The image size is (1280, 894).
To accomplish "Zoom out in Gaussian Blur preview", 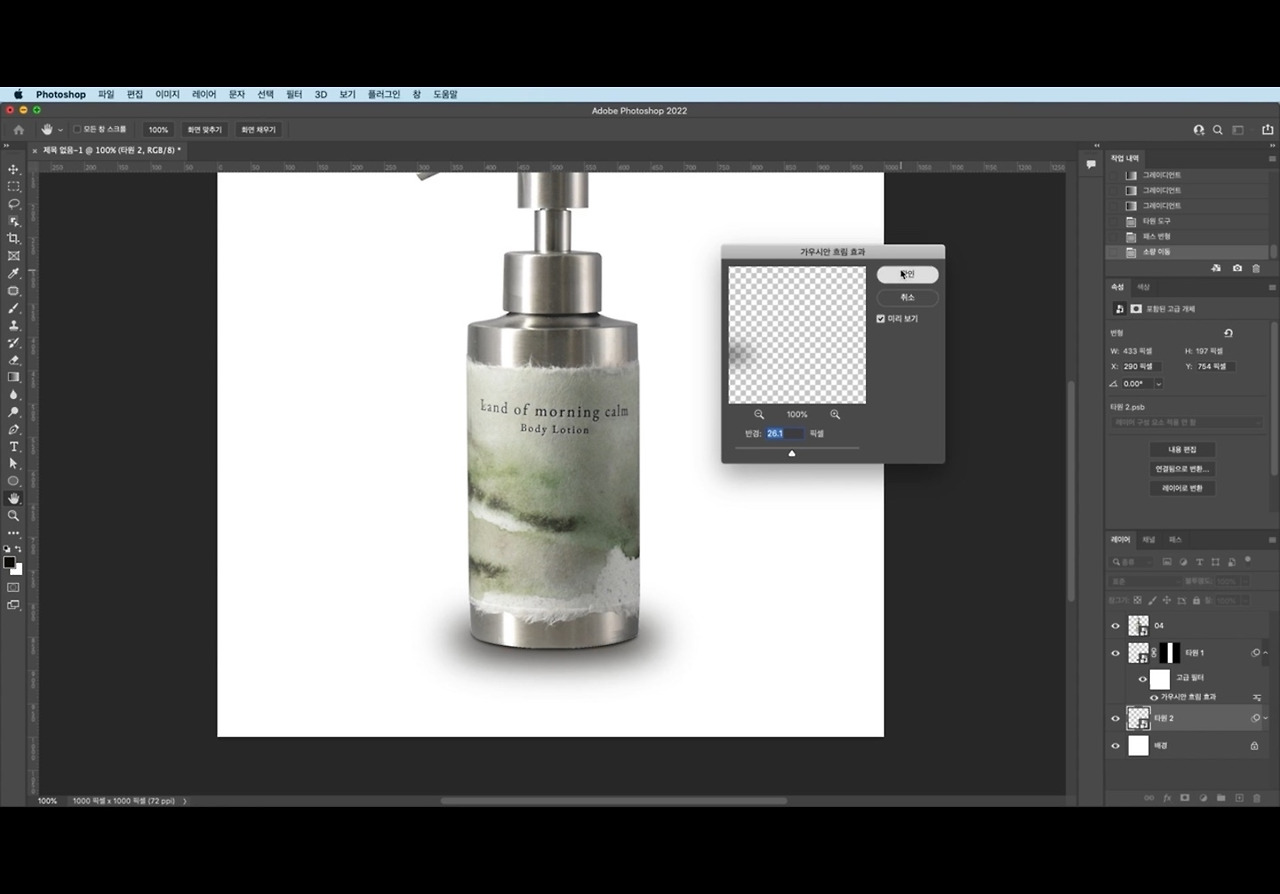I will 759,414.
